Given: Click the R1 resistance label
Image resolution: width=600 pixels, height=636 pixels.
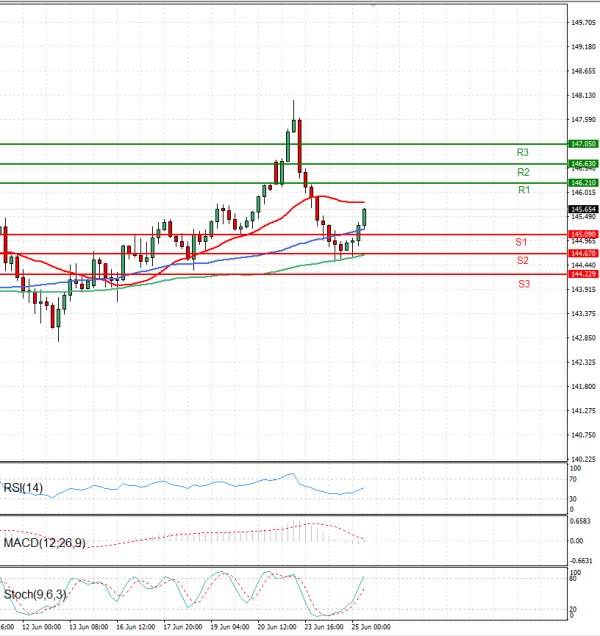Looking at the screenshot, I should (x=523, y=190).
